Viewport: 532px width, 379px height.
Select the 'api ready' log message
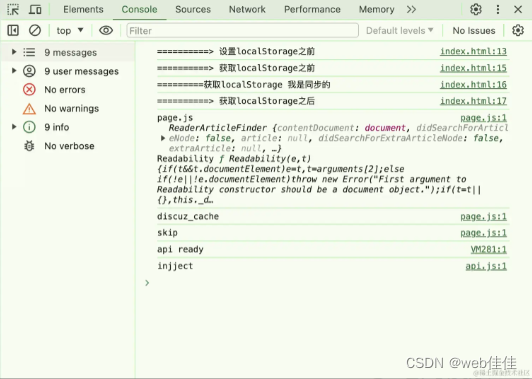[x=180, y=249]
